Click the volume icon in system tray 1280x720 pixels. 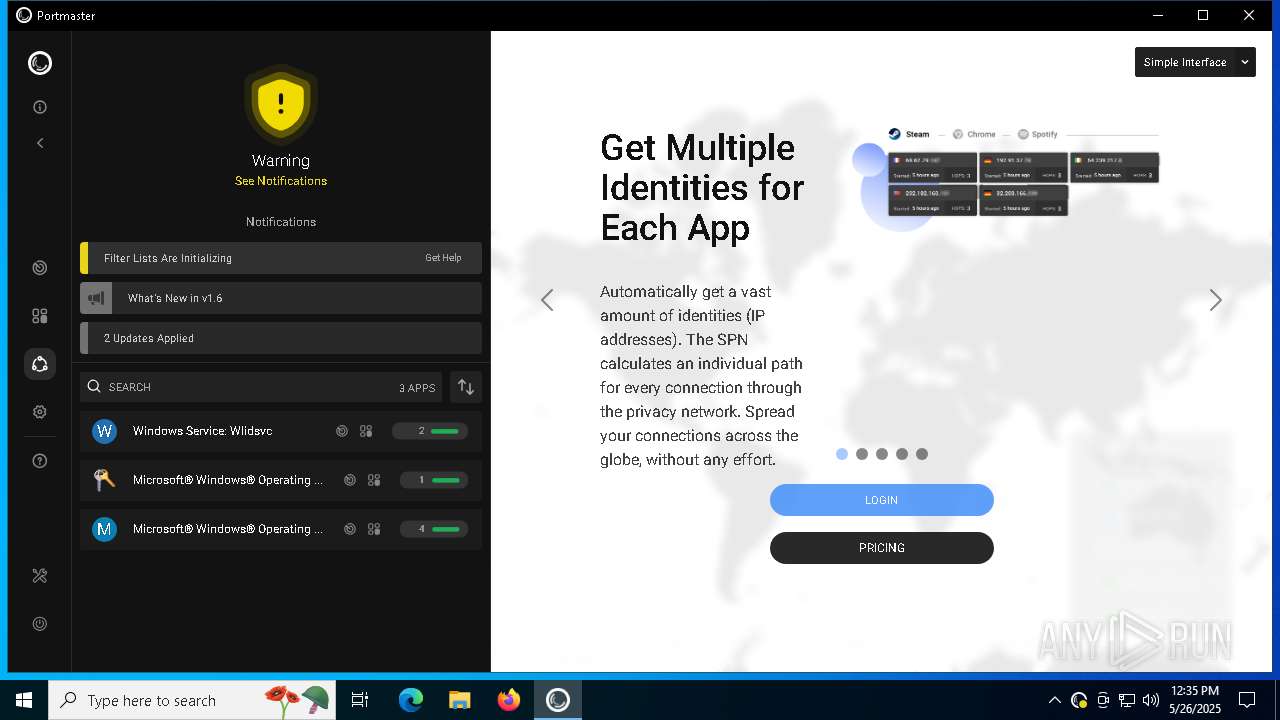point(1151,700)
